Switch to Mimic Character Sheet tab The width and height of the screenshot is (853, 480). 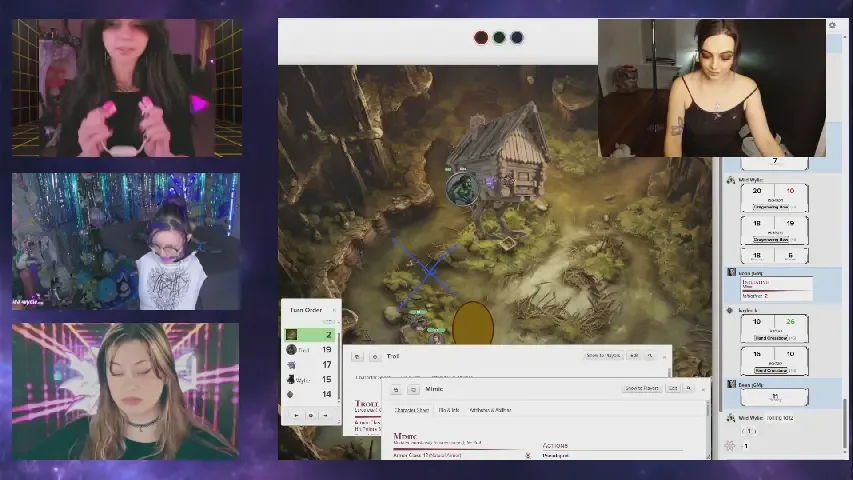tap(410, 410)
